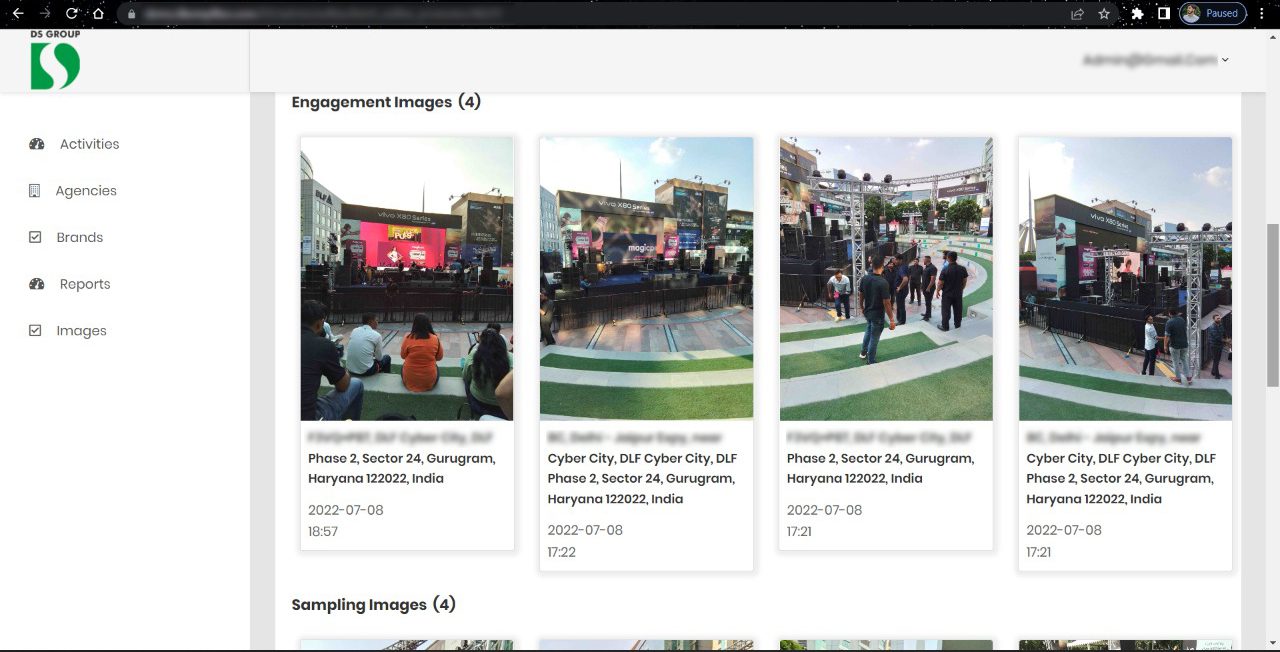Viewport: 1280px width, 652px height.
Task: Open the Paused profile menu
Action: point(1212,14)
